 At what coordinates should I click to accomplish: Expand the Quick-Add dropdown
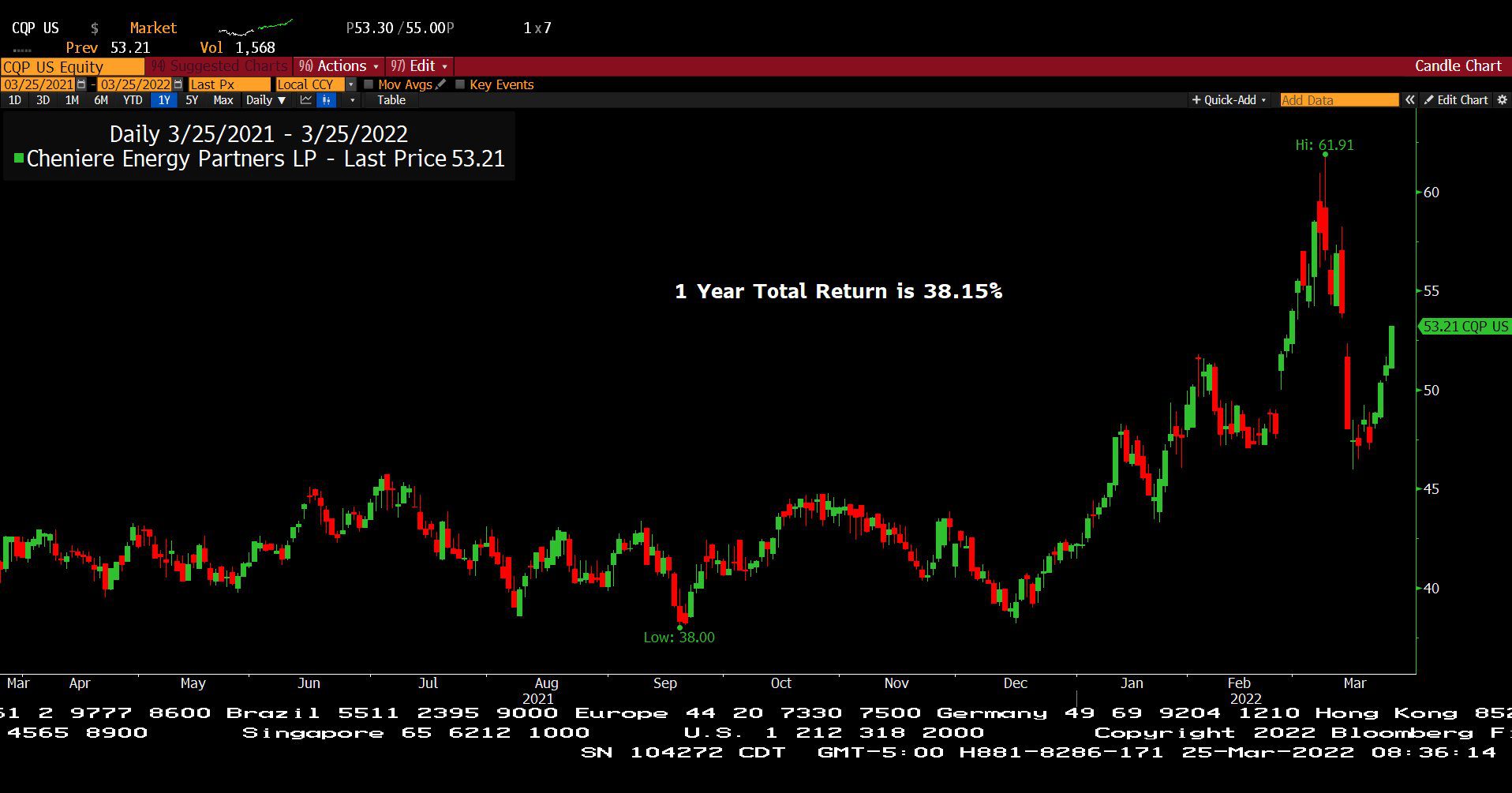pos(1229,100)
